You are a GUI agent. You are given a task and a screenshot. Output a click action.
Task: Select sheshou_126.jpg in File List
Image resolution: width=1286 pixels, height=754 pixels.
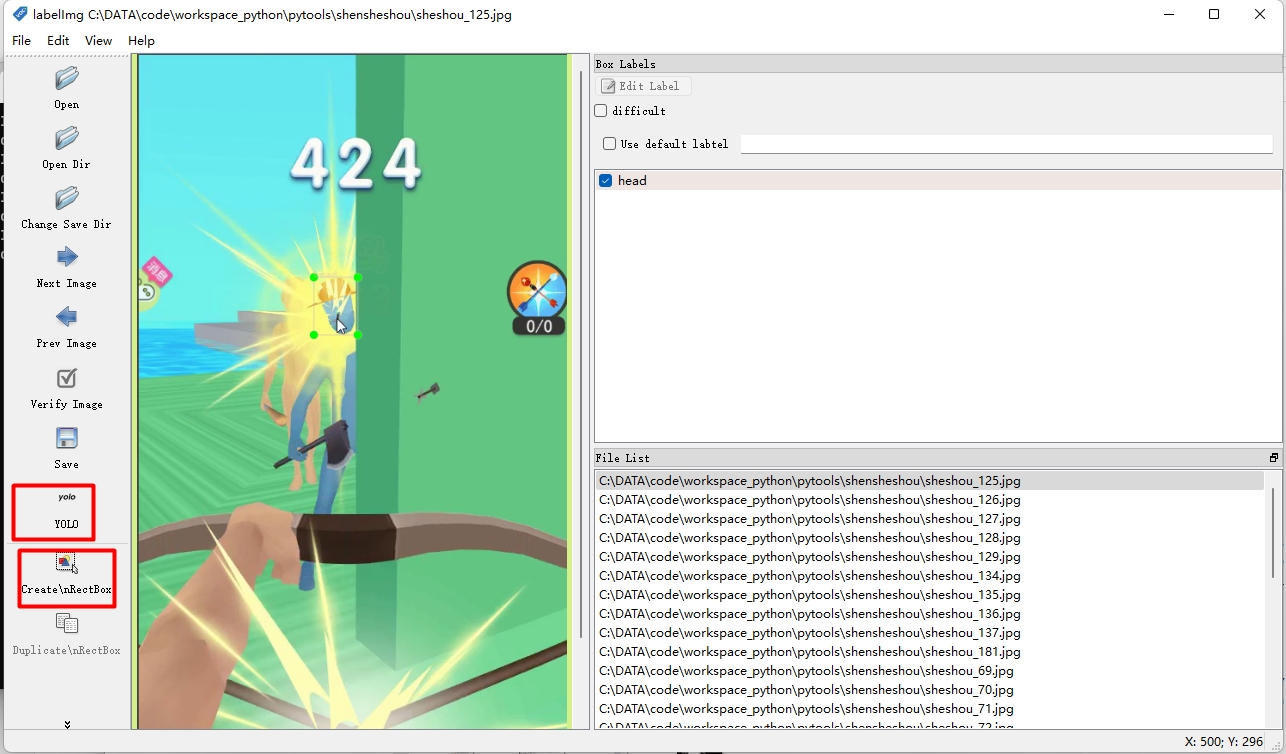930,500
